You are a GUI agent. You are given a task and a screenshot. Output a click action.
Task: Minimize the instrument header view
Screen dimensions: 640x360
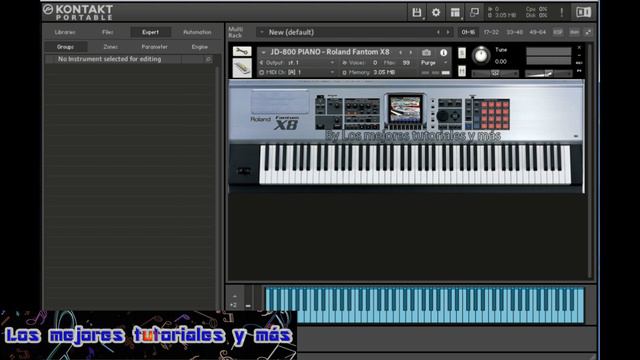[579, 55]
